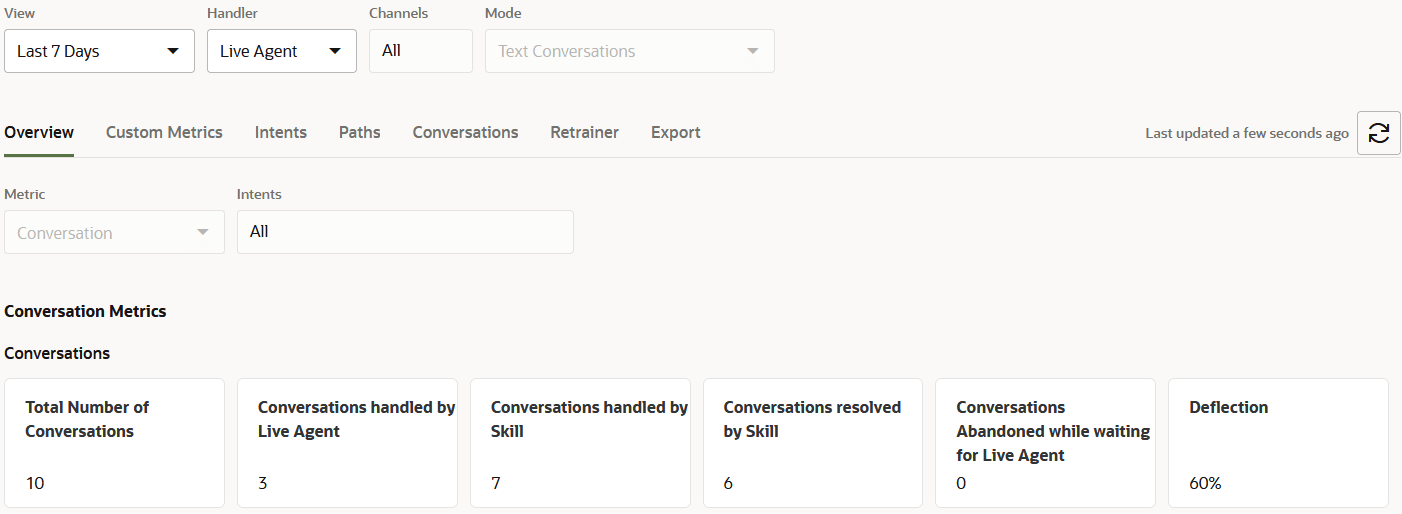Viewport: 1402px width, 514px height.
Task: Switch to the Retrainer tab
Action: (x=584, y=132)
